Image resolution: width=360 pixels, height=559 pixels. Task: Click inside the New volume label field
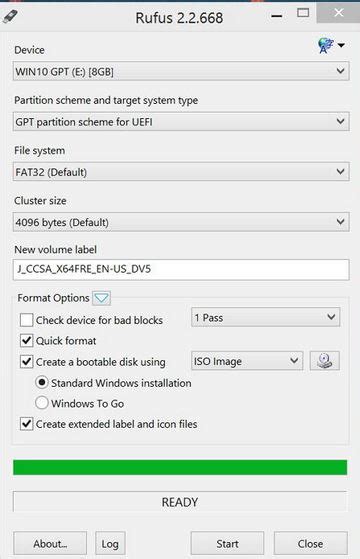tap(181, 269)
